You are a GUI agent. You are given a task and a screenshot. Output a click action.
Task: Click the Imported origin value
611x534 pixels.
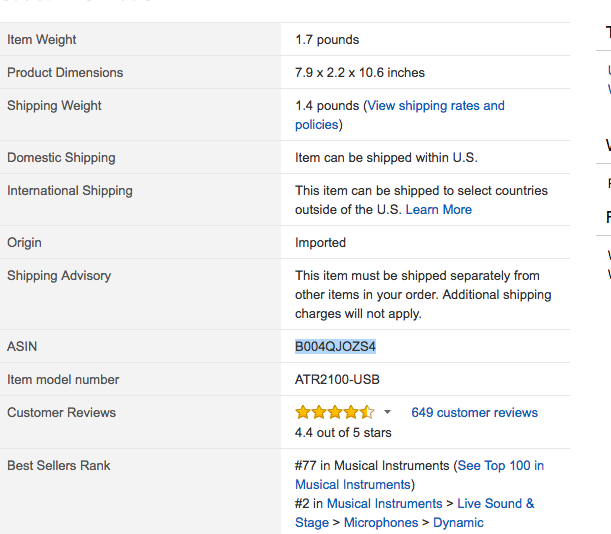click(x=320, y=242)
